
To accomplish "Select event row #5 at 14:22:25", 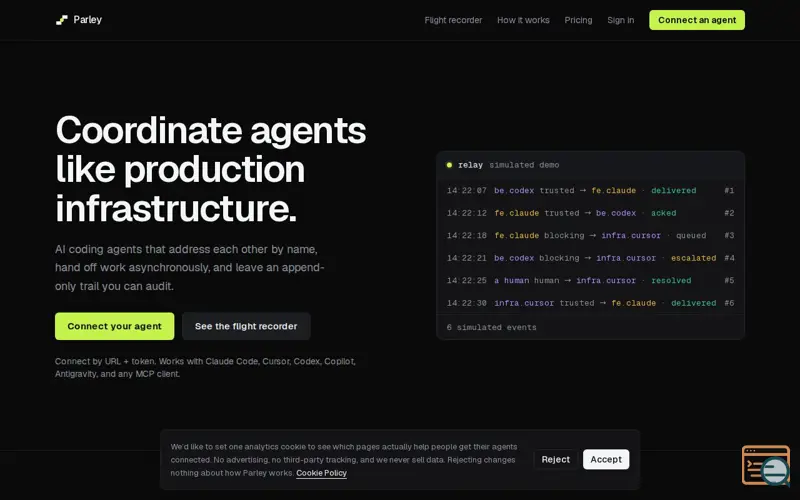I will tap(590, 280).
